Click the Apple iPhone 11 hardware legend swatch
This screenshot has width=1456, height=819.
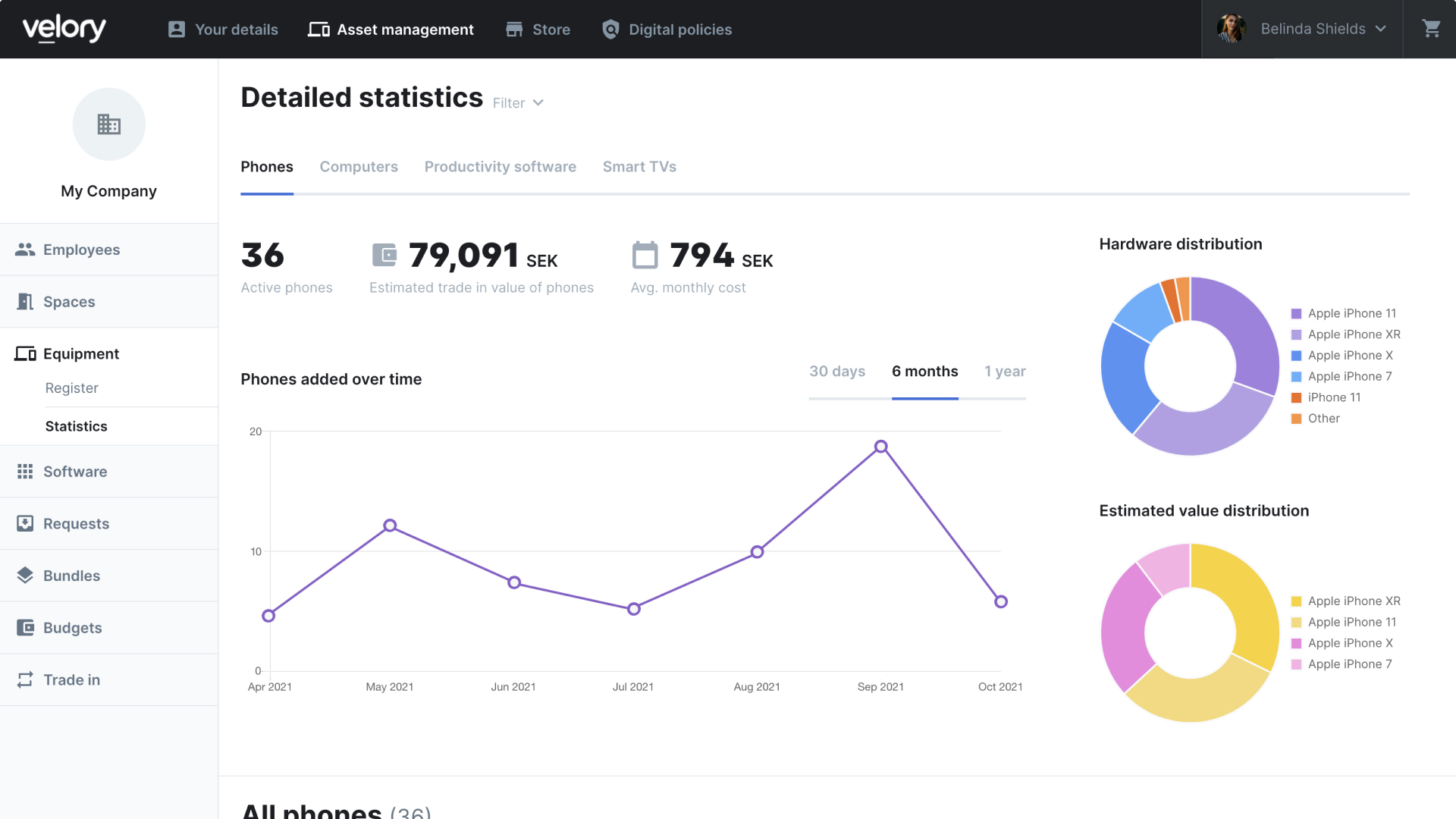pyautogui.click(x=1296, y=314)
